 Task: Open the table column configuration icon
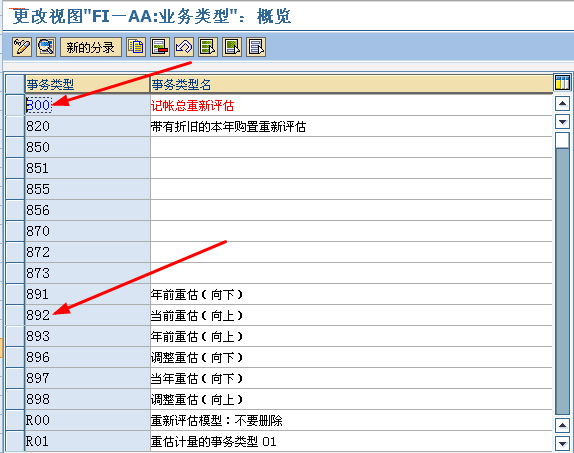562,83
